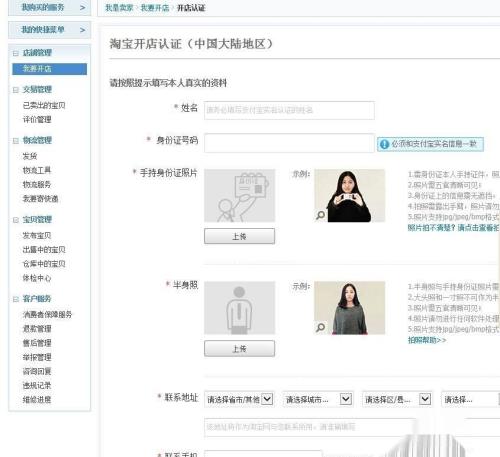Collapse the 物流管理 section icon
This screenshot has width=500, height=457.
pyautogui.click(x=16, y=141)
